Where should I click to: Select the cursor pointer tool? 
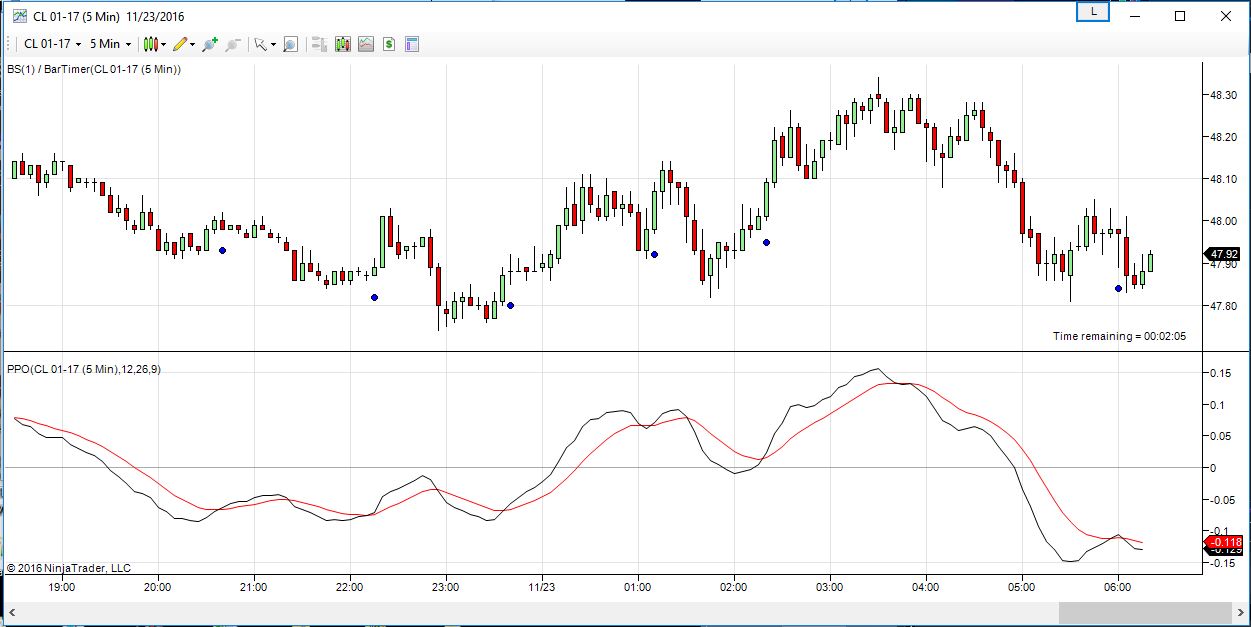click(x=260, y=44)
